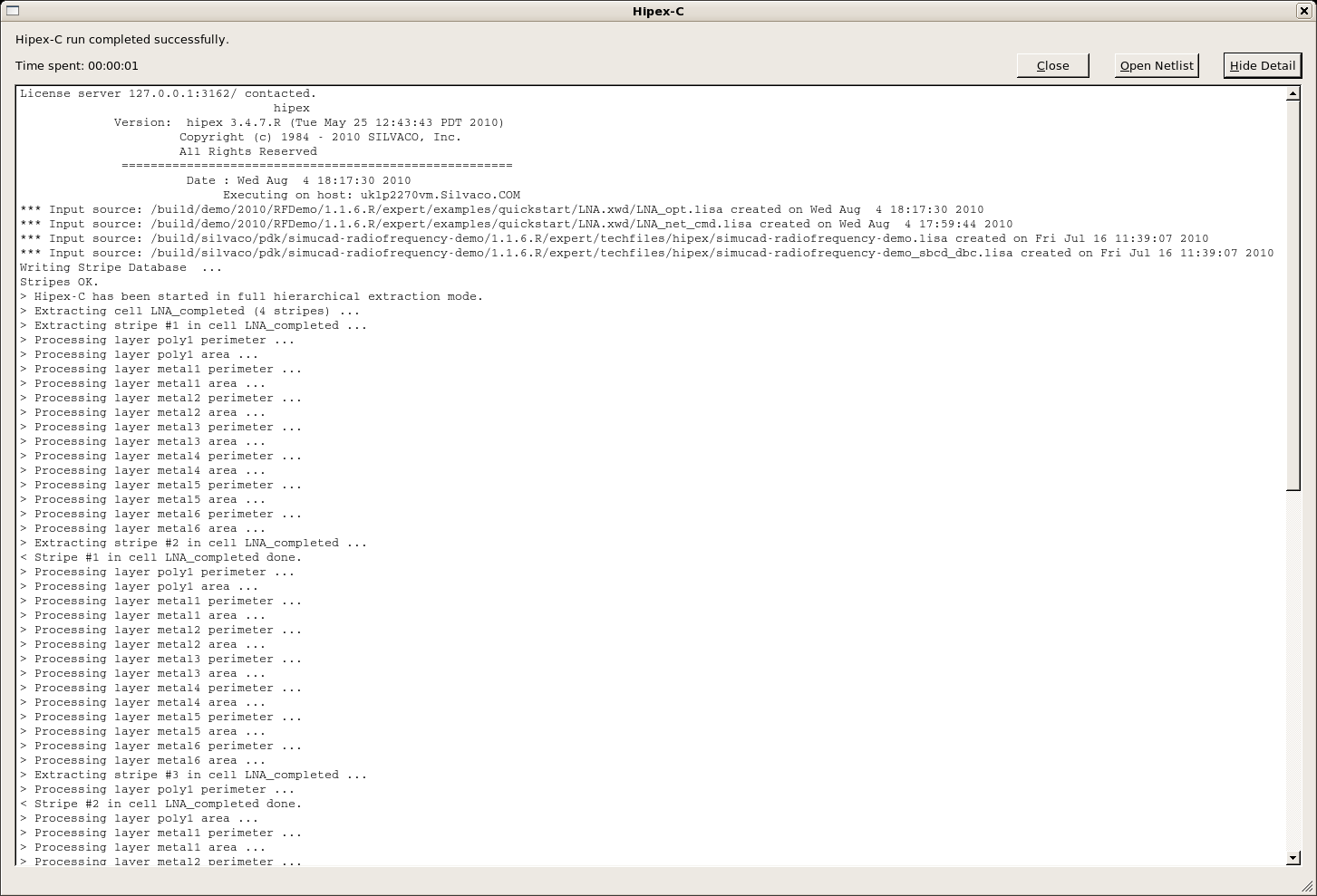Select the 'Stripes OK.' log line
1317x896 pixels.
click(x=60, y=282)
